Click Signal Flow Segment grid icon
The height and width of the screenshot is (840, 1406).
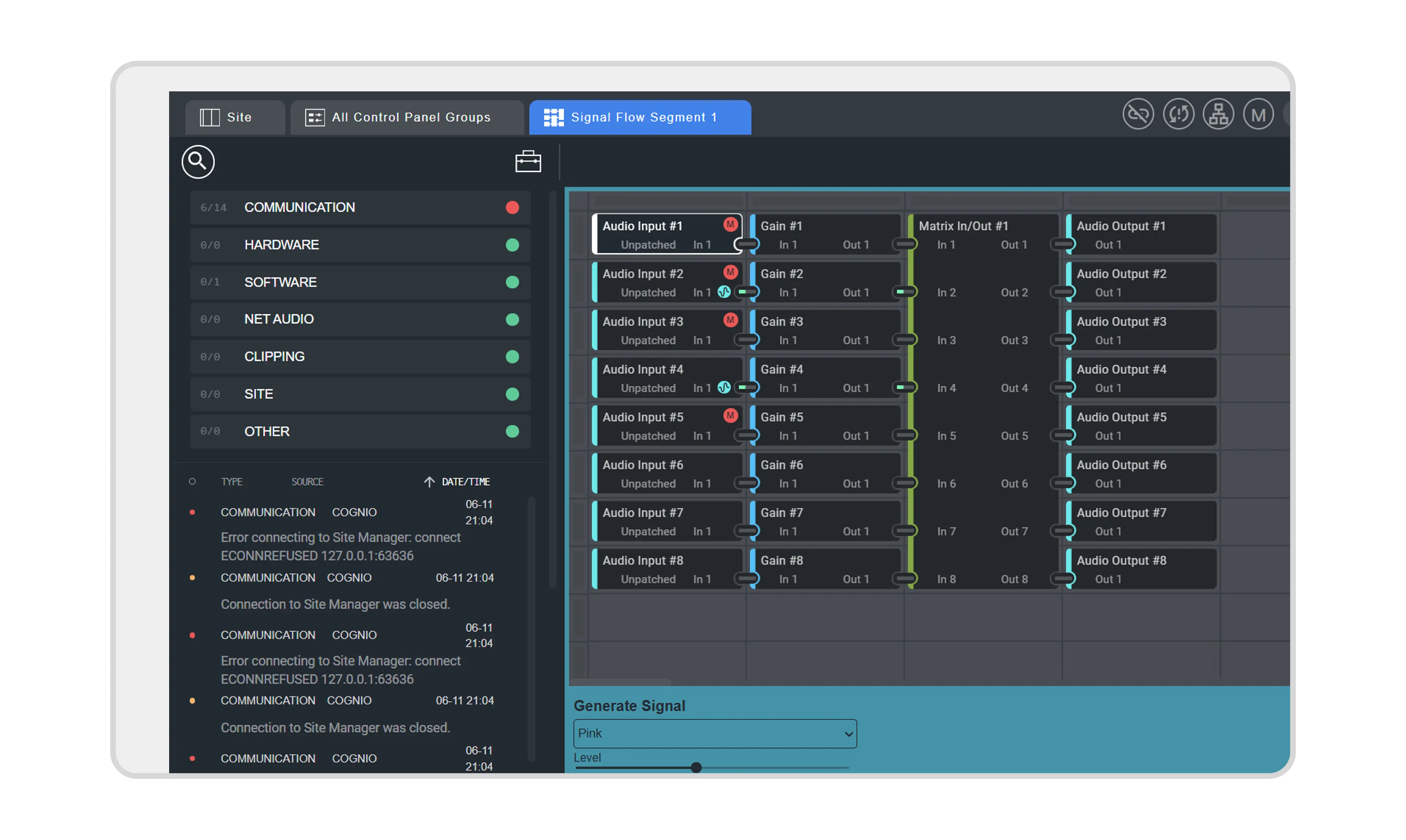point(553,118)
